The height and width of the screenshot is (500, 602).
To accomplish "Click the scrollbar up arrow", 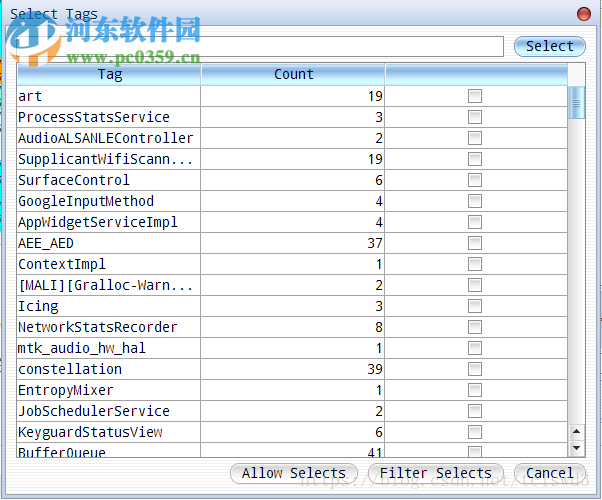I will pos(576,432).
